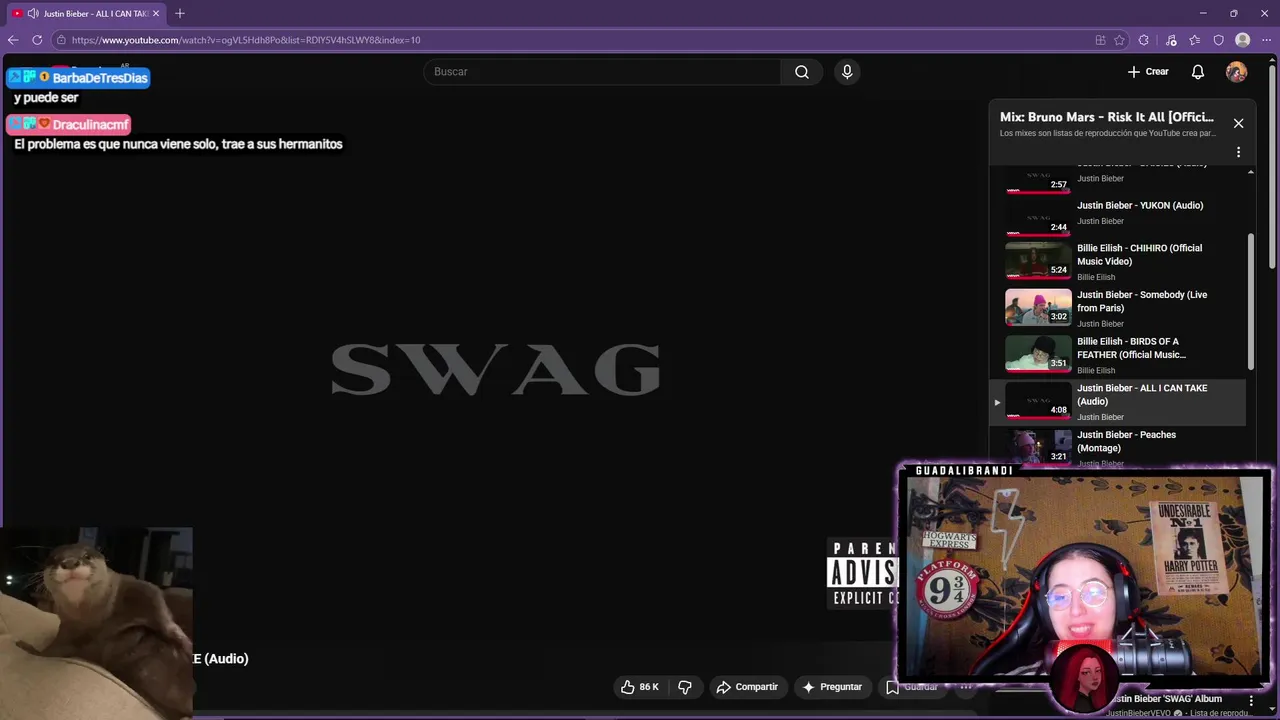Click the playlist scroll-up arrow
Viewport: 1280px width, 720px height.
point(1250,173)
